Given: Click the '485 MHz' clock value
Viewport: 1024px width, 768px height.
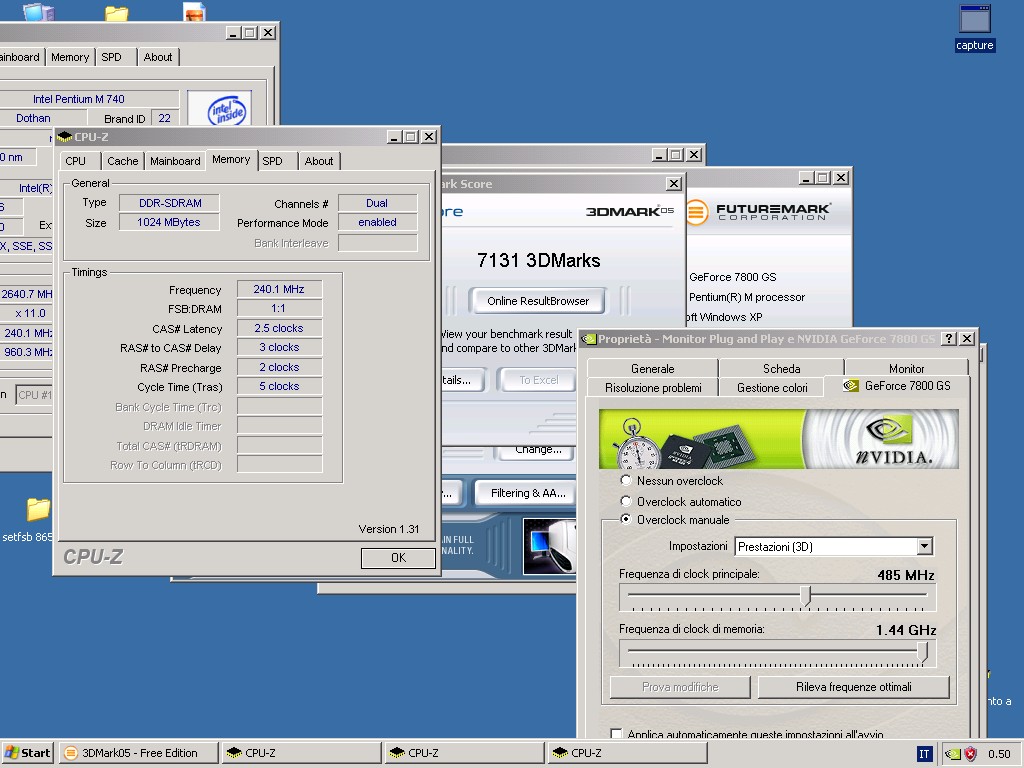Looking at the screenshot, I should point(906,575).
